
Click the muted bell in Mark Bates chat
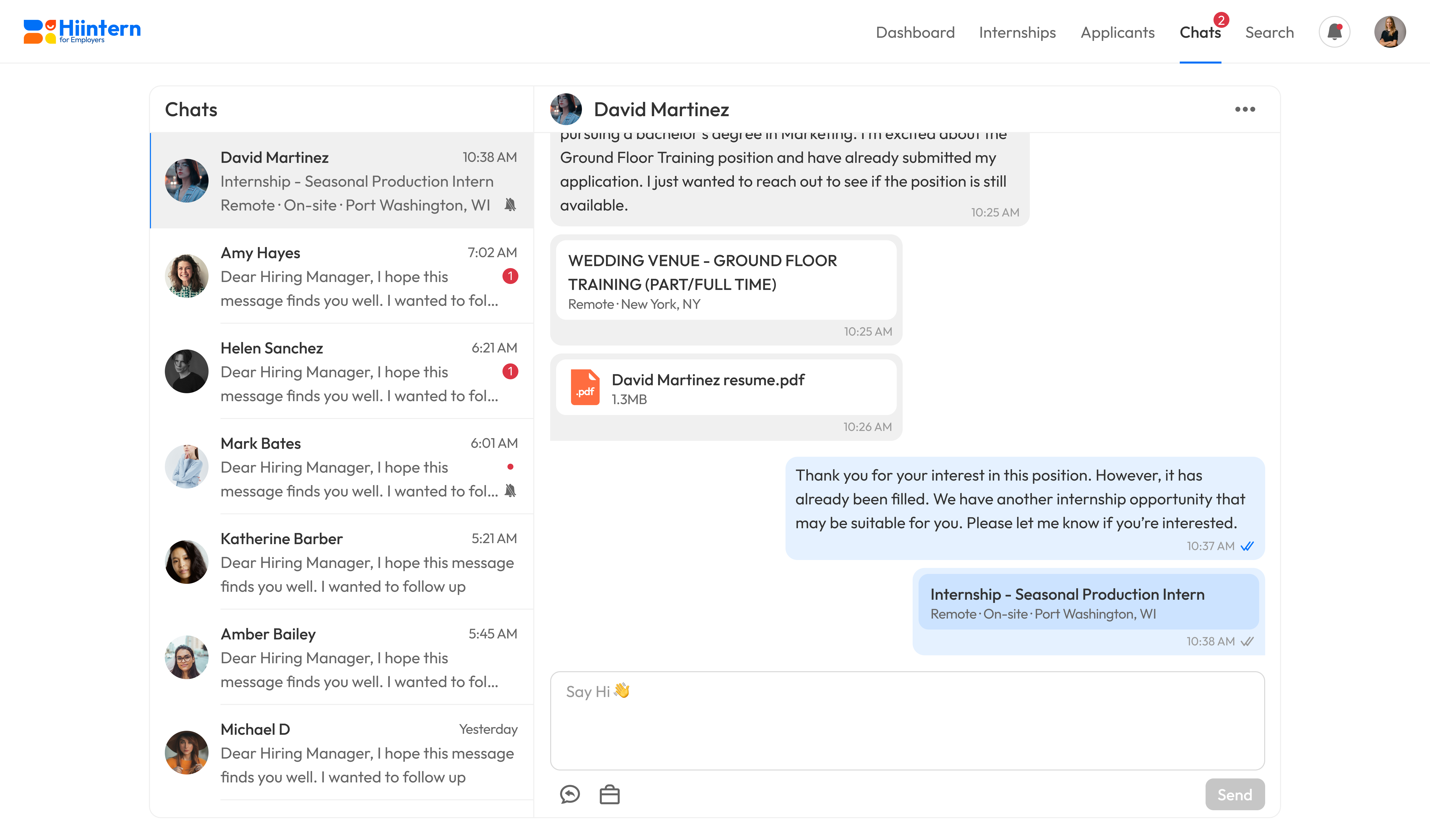(510, 491)
